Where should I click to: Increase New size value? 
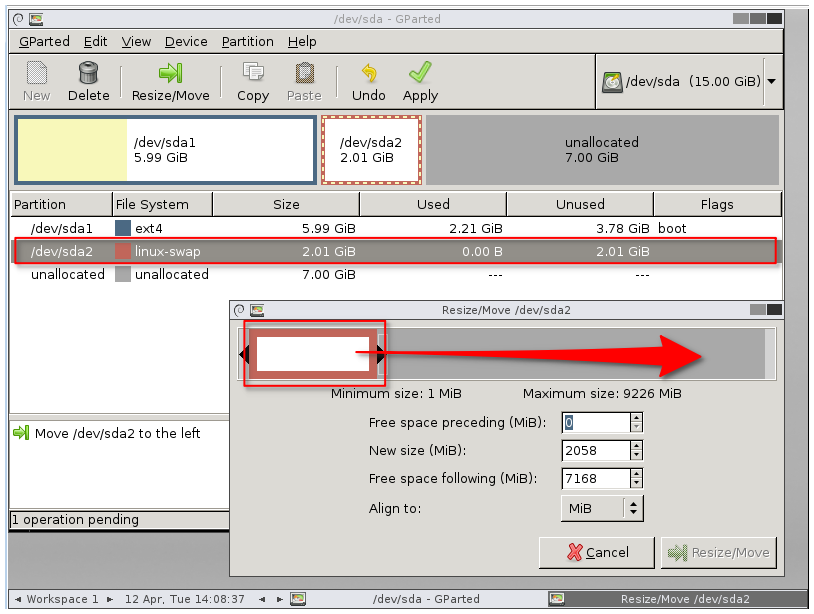click(x=637, y=446)
